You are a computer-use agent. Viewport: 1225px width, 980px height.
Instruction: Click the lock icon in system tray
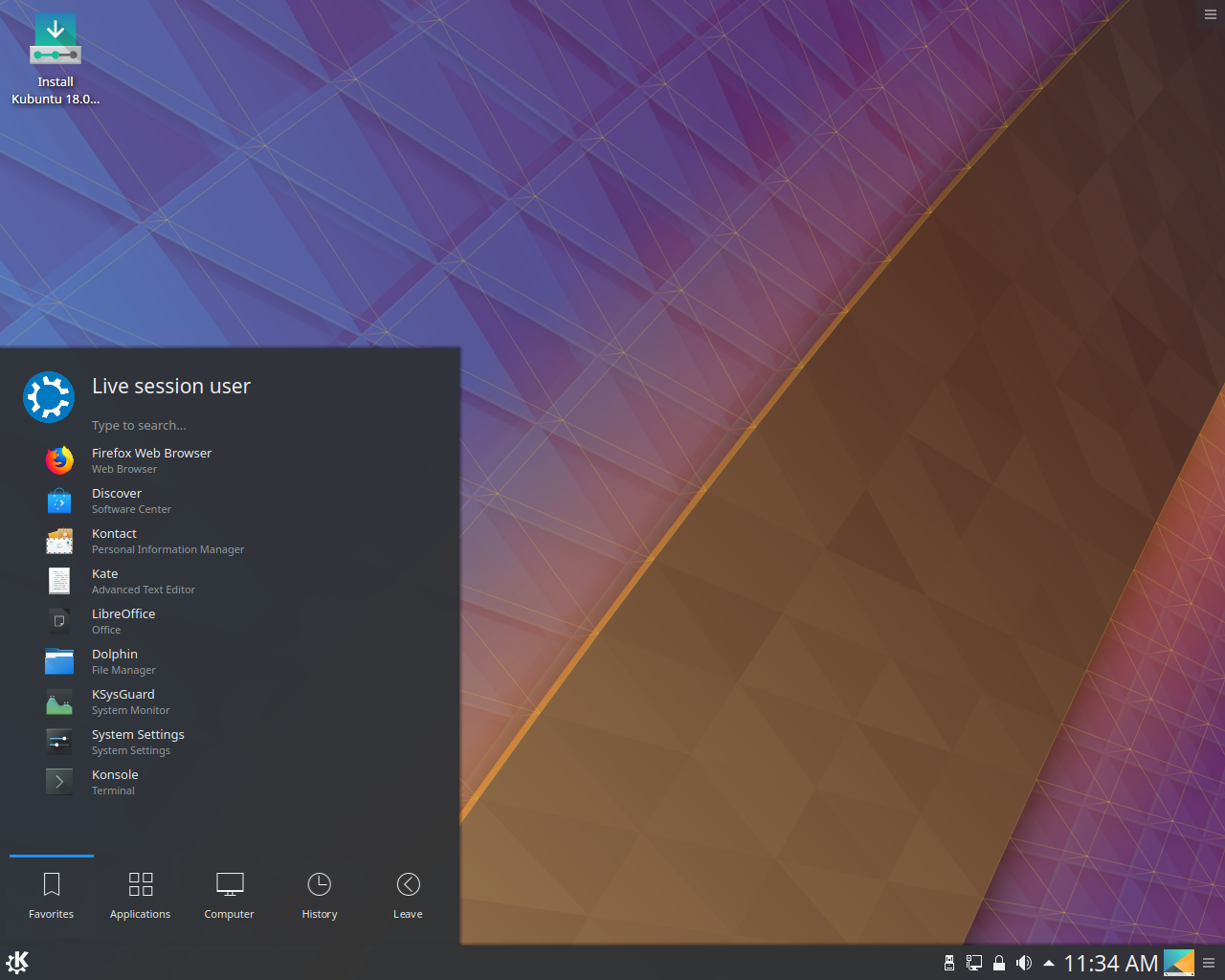click(x=999, y=963)
